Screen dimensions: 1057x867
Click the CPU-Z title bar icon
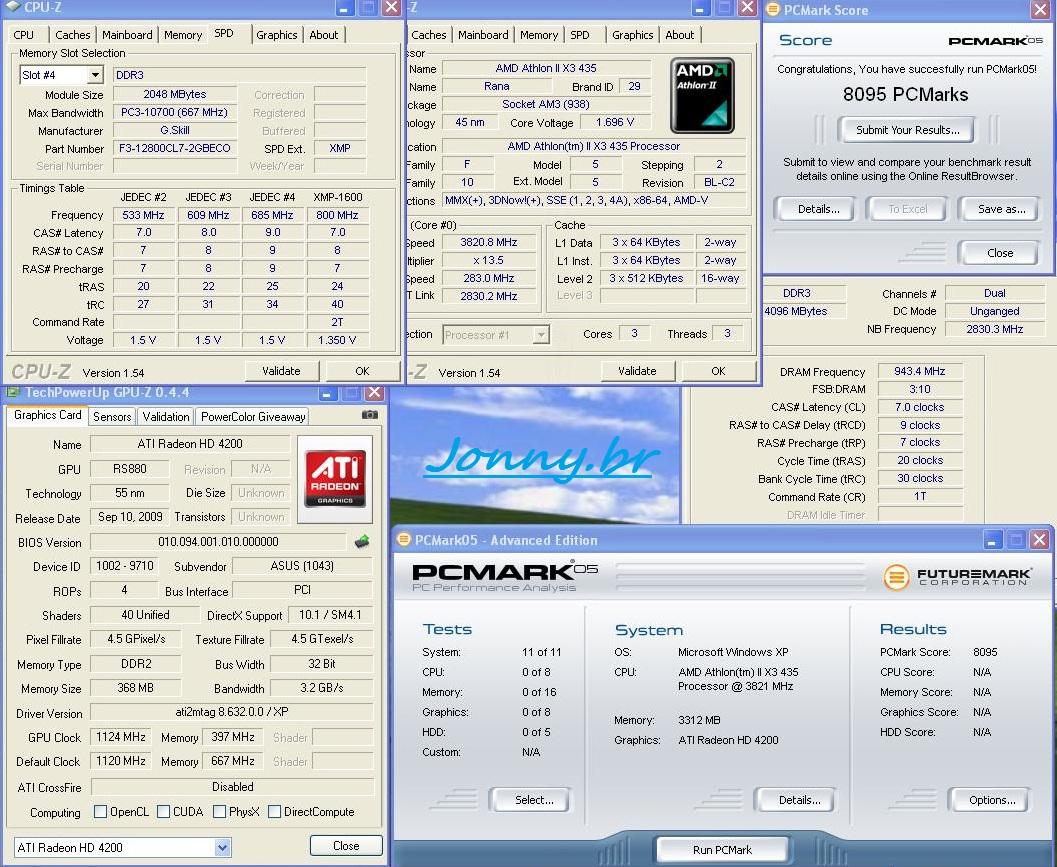12,7
